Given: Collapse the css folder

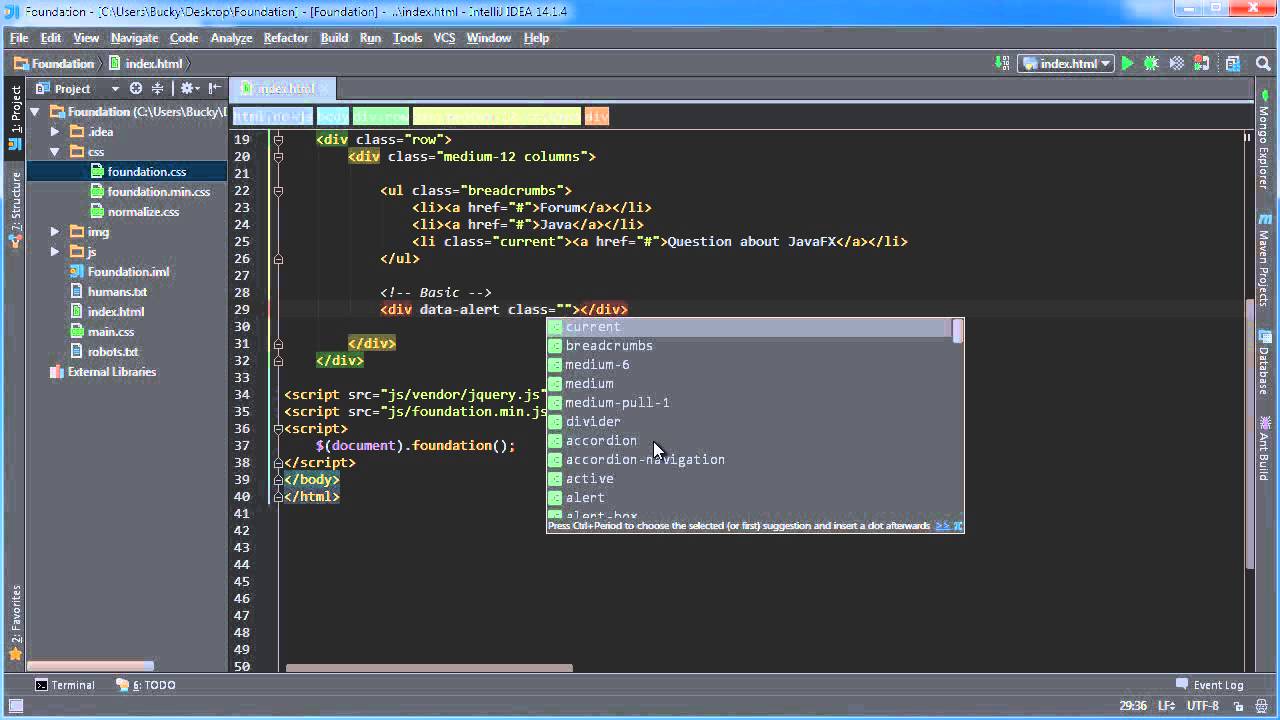Looking at the screenshot, I should coord(55,152).
